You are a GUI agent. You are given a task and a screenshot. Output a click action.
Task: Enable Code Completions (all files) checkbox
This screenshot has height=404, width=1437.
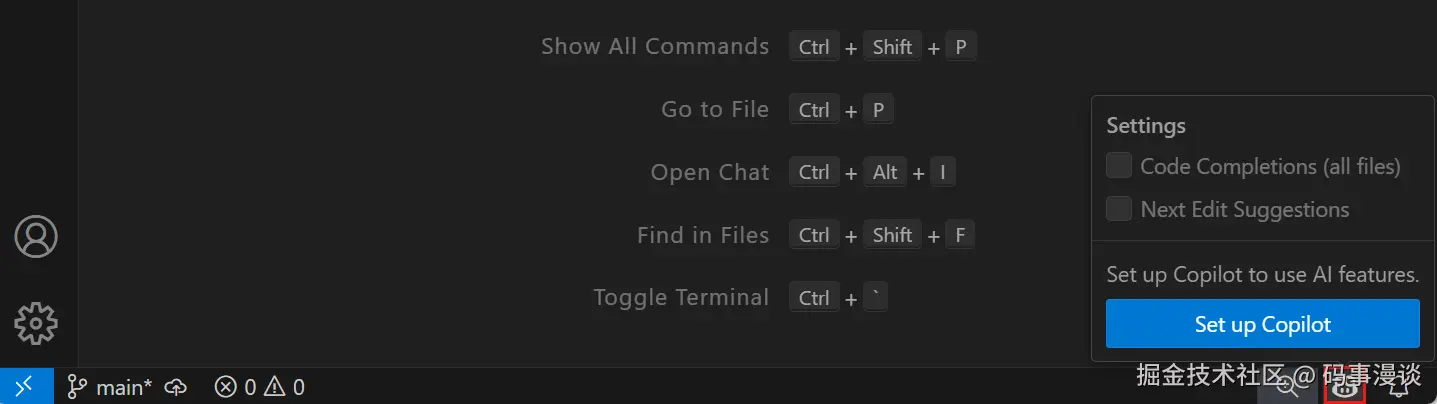[1118, 166]
